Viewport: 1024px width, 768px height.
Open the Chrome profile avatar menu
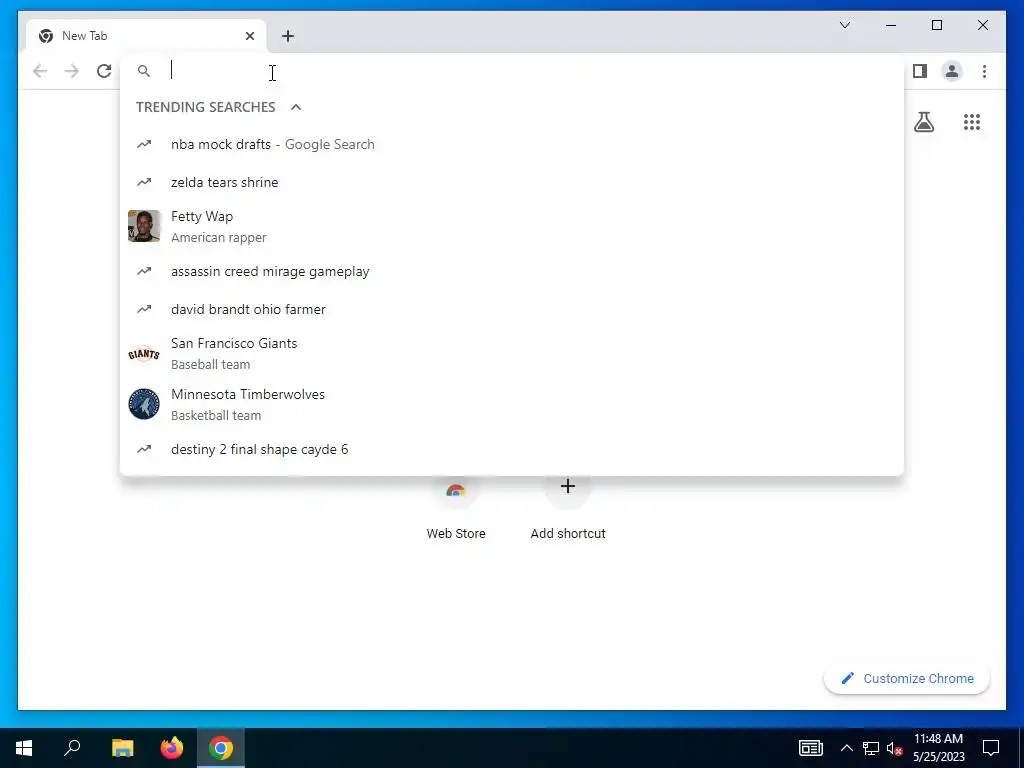point(952,71)
